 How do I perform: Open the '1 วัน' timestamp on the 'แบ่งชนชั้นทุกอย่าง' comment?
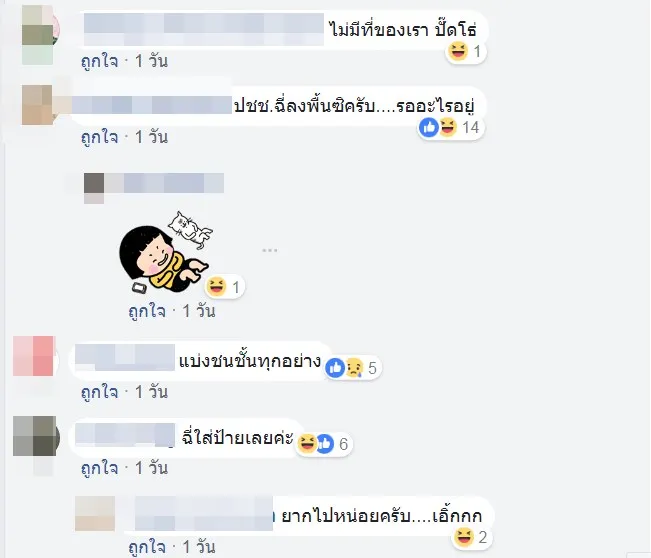coord(152,392)
